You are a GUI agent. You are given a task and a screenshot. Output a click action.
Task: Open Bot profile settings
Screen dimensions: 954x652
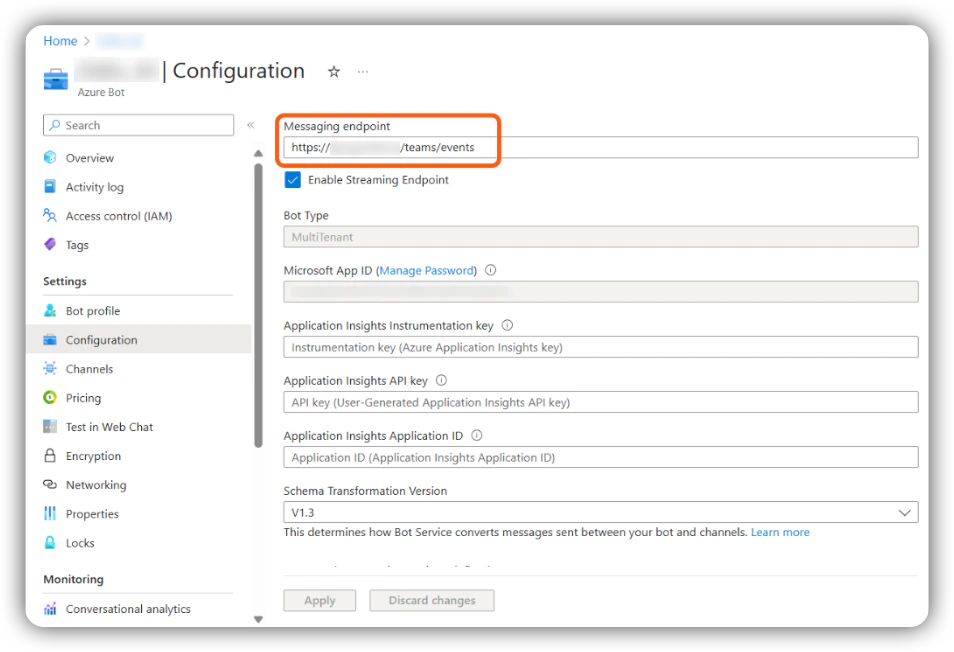click(92, 311)
